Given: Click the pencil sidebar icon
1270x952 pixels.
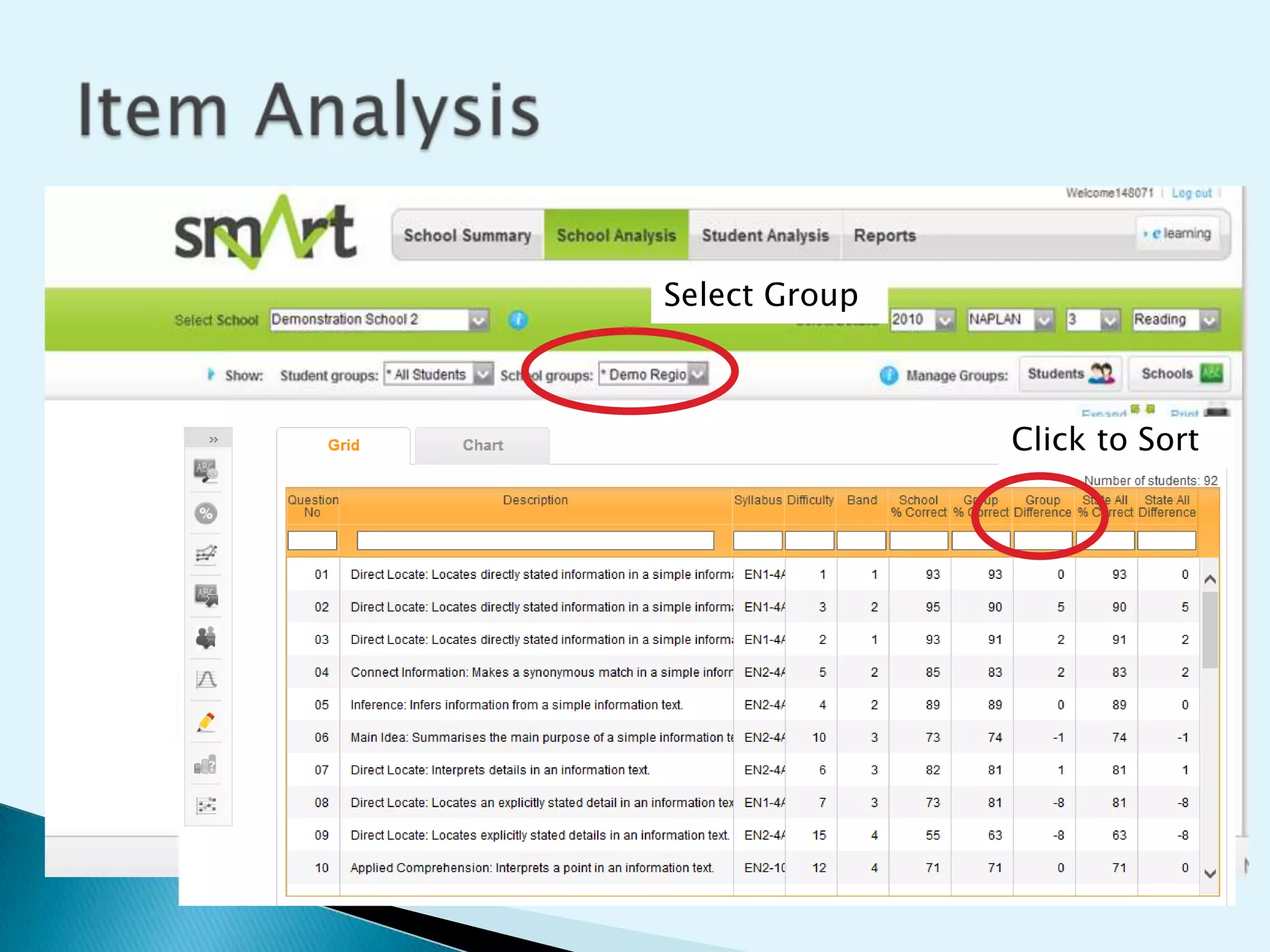Looking at the screenshot, I should [x=206, y=722].
